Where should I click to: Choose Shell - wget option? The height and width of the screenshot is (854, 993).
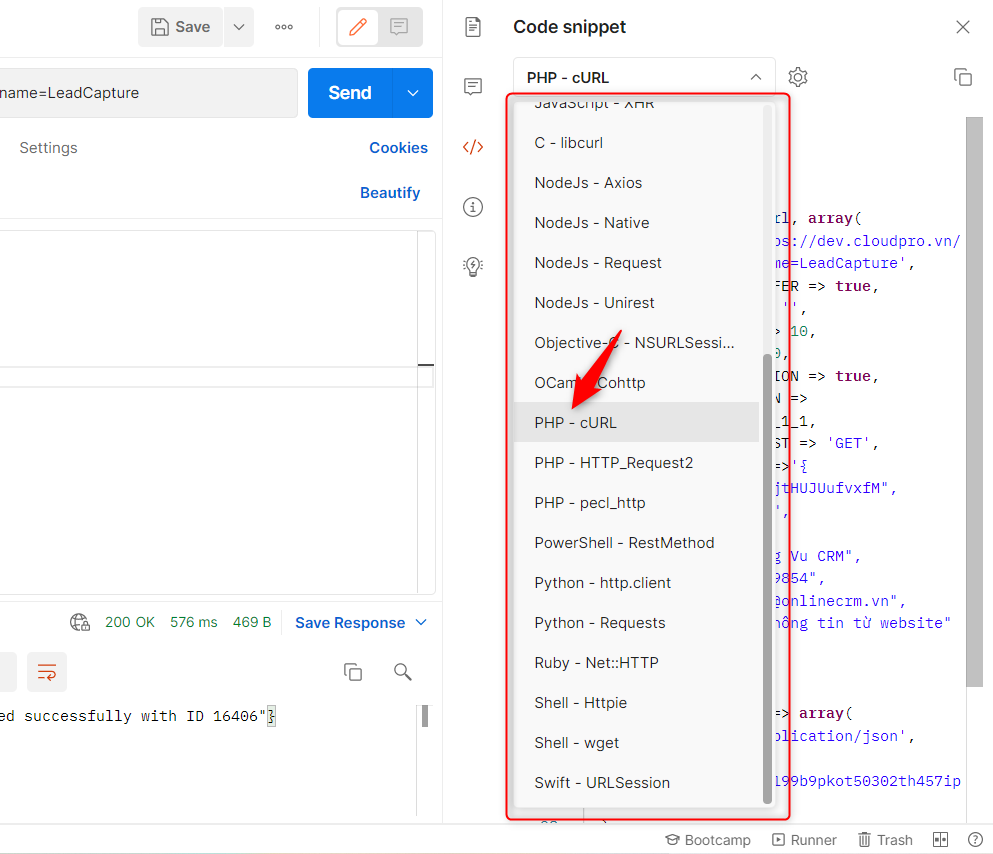[636, 742]
